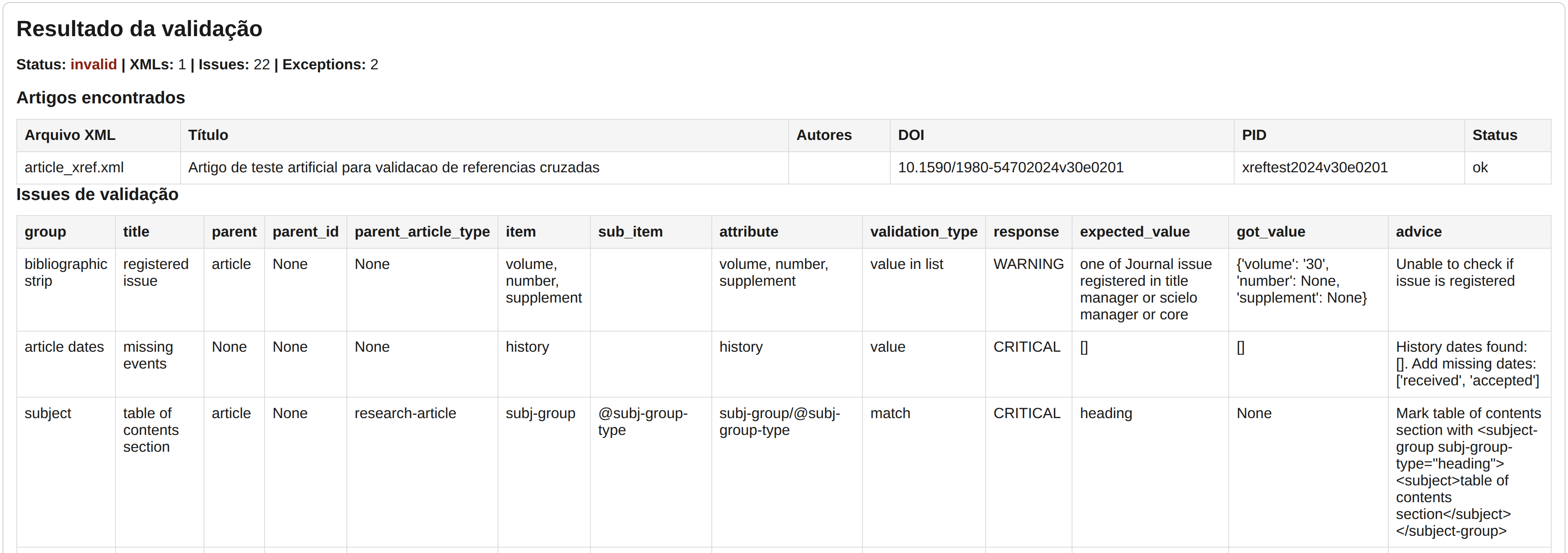Select the red 'invalid' status word
This screenshot has width=1568, height=553.
click(93, 65)
